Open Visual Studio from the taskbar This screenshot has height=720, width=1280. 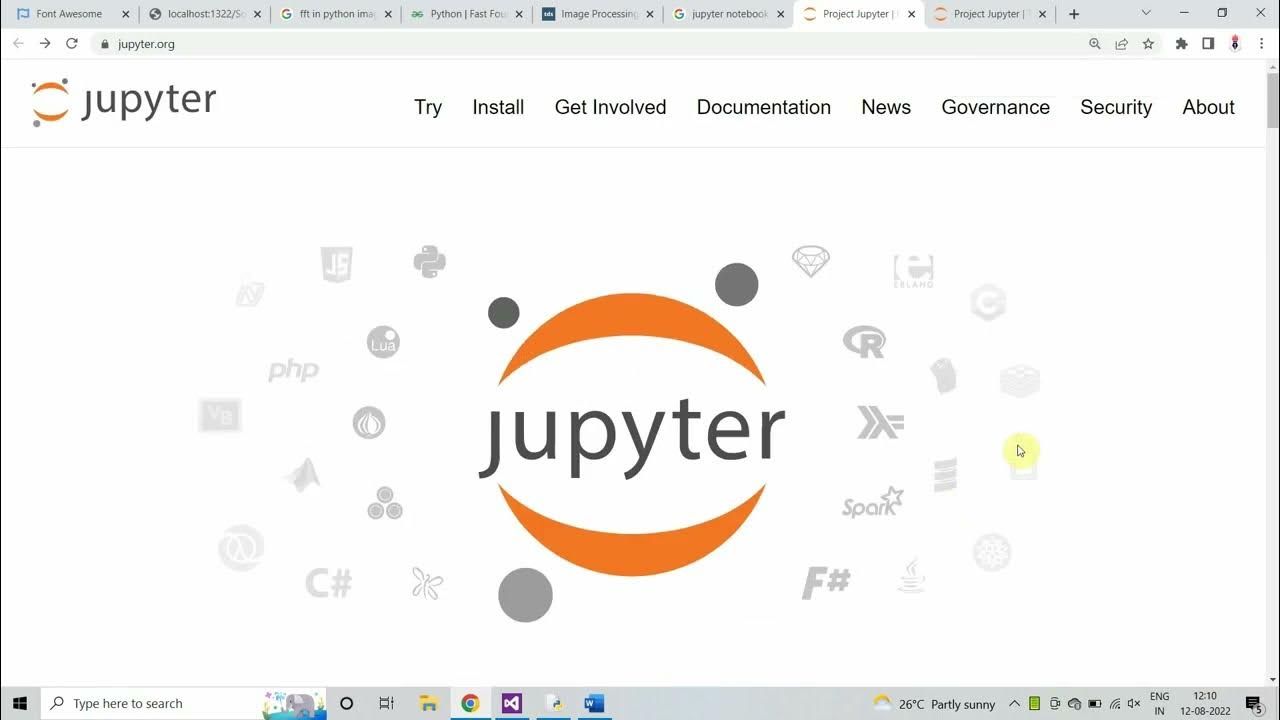[511, 703]
